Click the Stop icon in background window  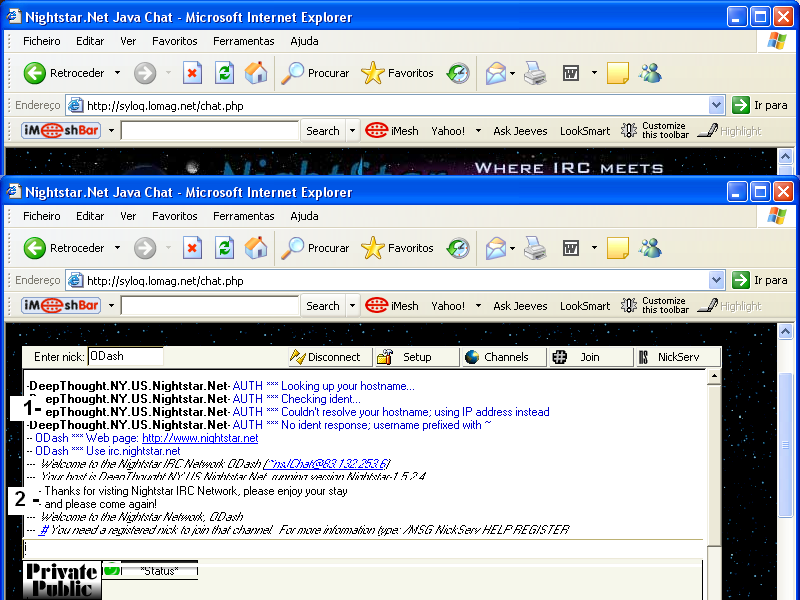coord(192,73)
